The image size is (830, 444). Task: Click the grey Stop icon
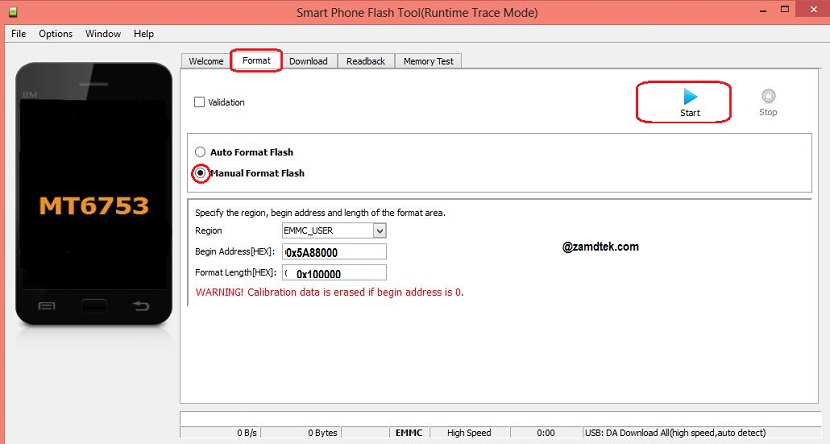coord(768,96)
